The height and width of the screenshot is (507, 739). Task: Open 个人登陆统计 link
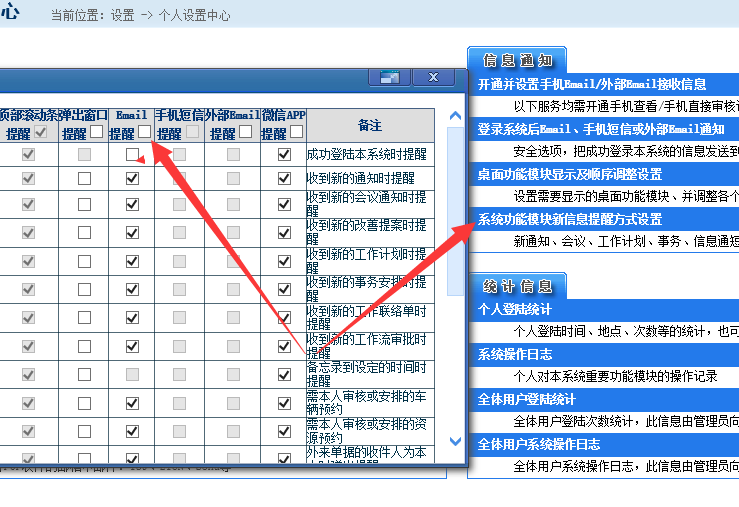pos(515,310)
